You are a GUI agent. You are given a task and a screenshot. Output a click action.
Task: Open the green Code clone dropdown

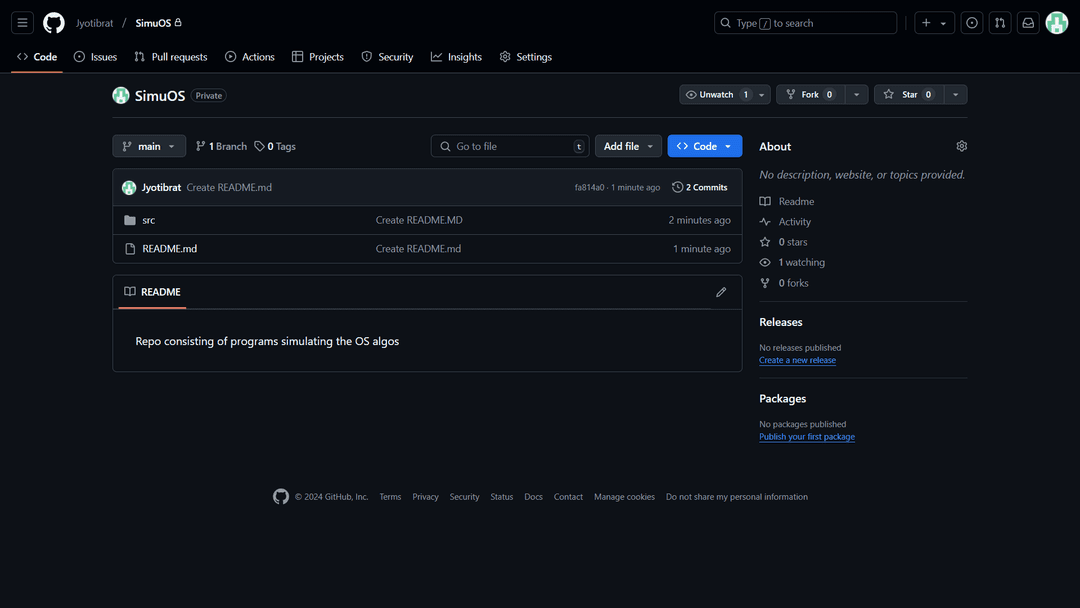coord(705,146)
